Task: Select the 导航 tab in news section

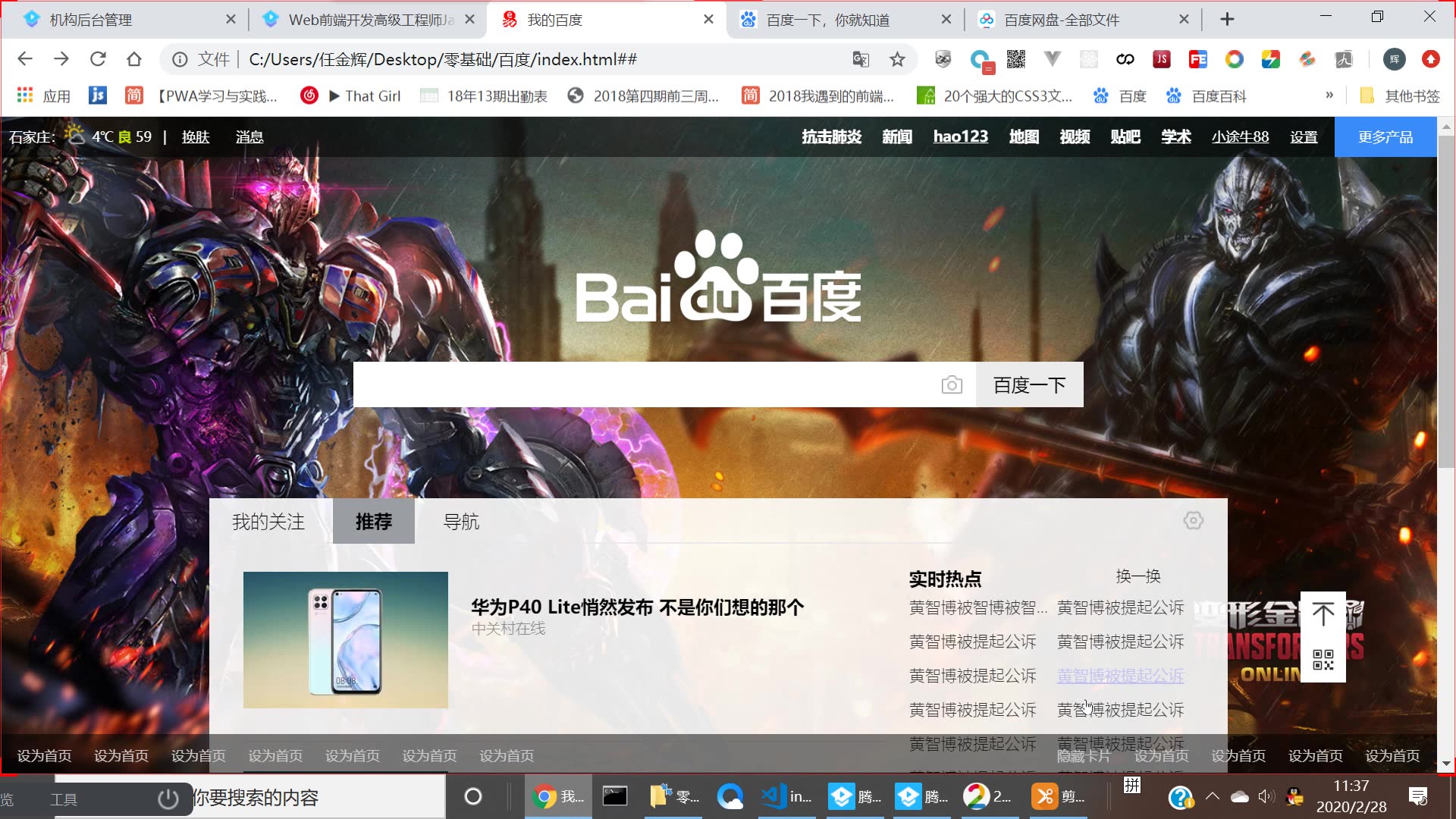Action: tap(462, 521)
